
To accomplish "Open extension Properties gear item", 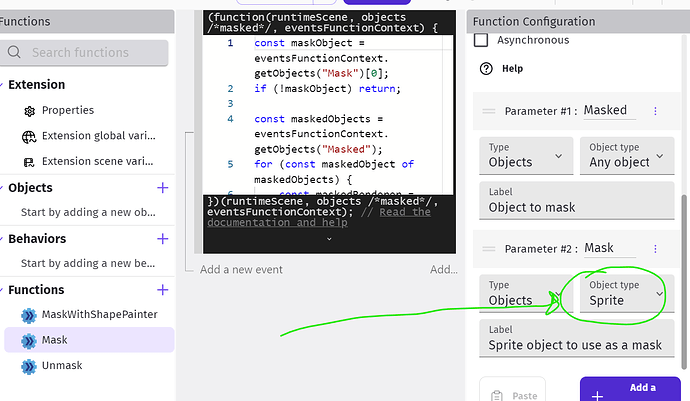I will (x=30, y=110).
